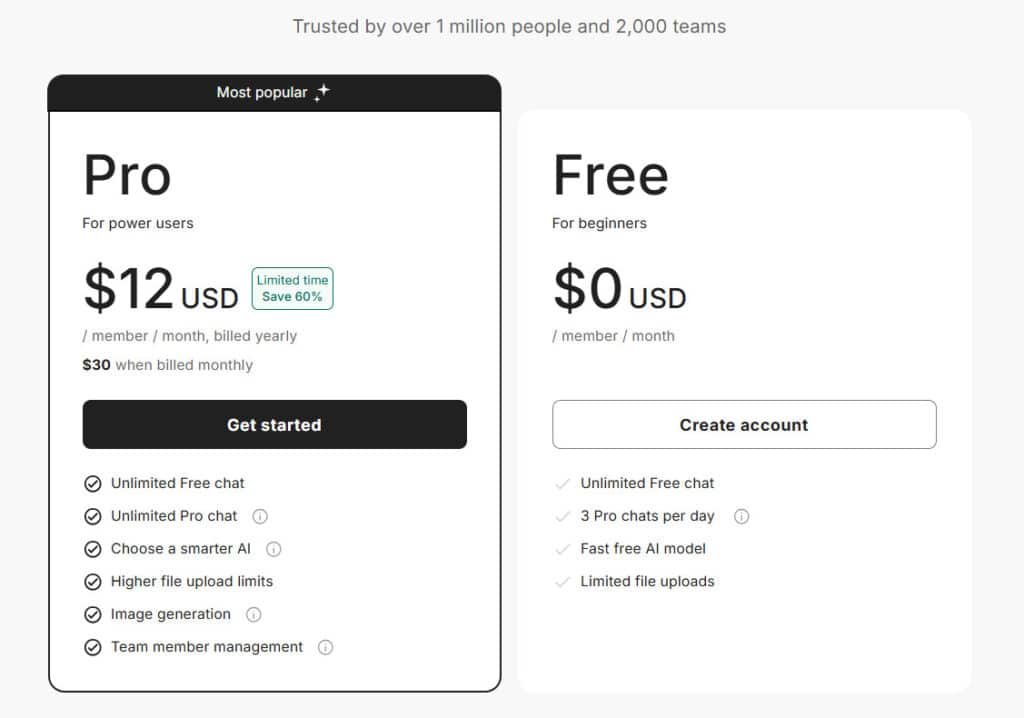
Task: Select the Most popular banner header
Action: [274, 93]
